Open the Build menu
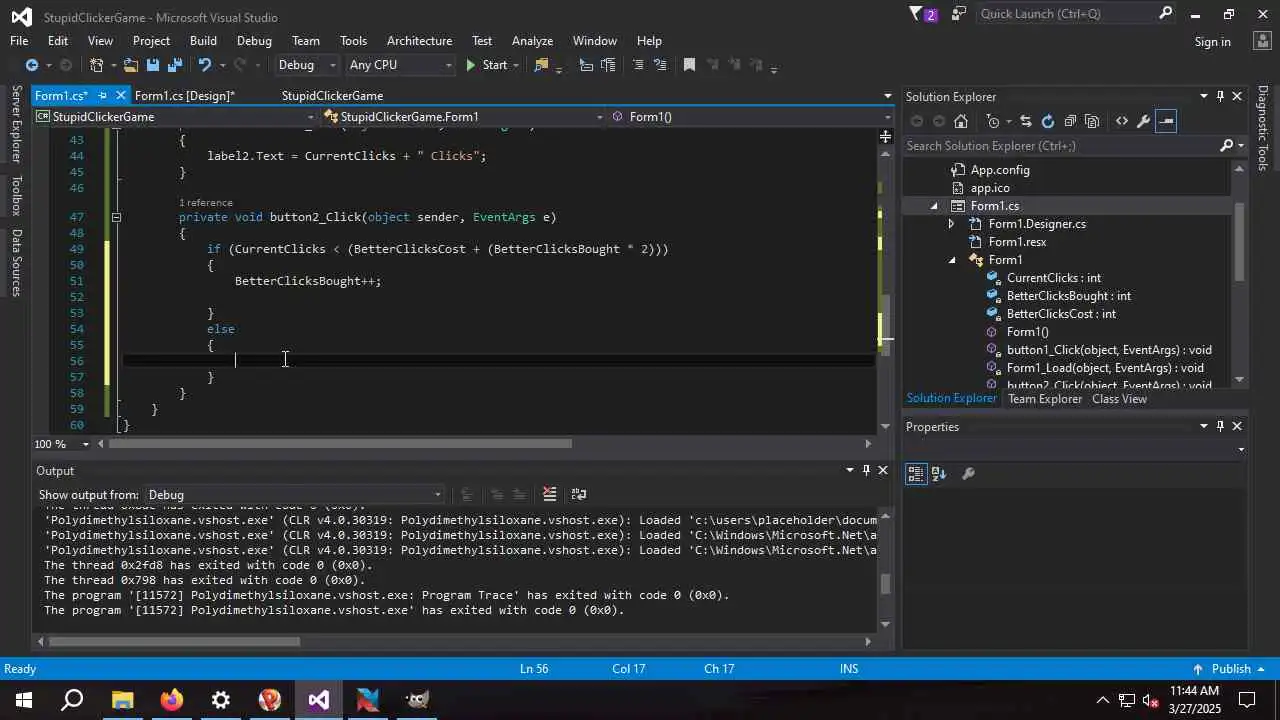Screen dimensions: 1280x720 [x=203, y=41]
